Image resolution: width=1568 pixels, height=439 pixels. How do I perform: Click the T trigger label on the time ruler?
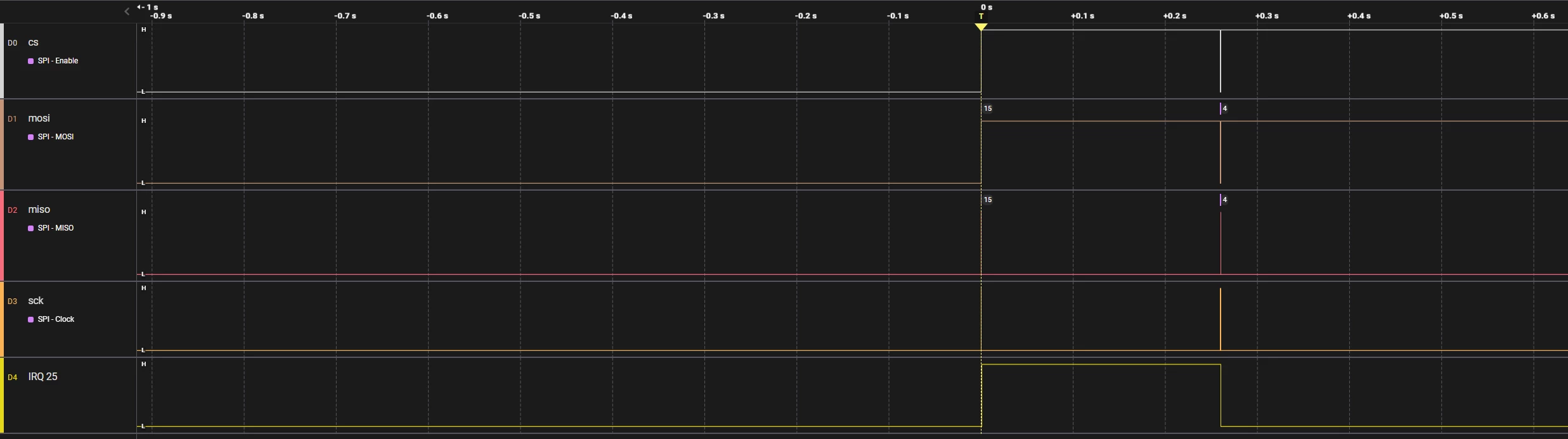click(x=982, y=16)
